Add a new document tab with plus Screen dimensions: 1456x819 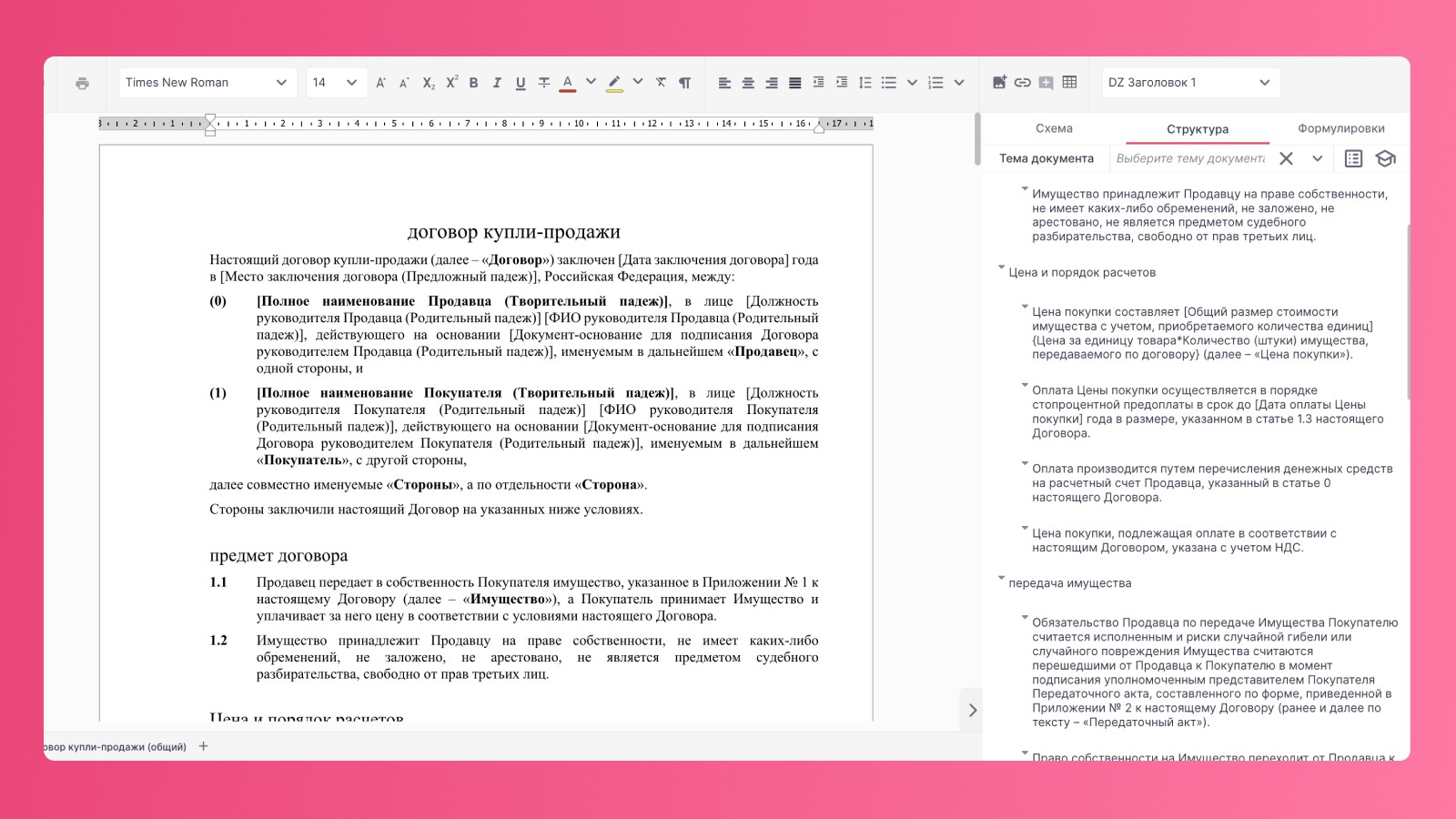203,746
